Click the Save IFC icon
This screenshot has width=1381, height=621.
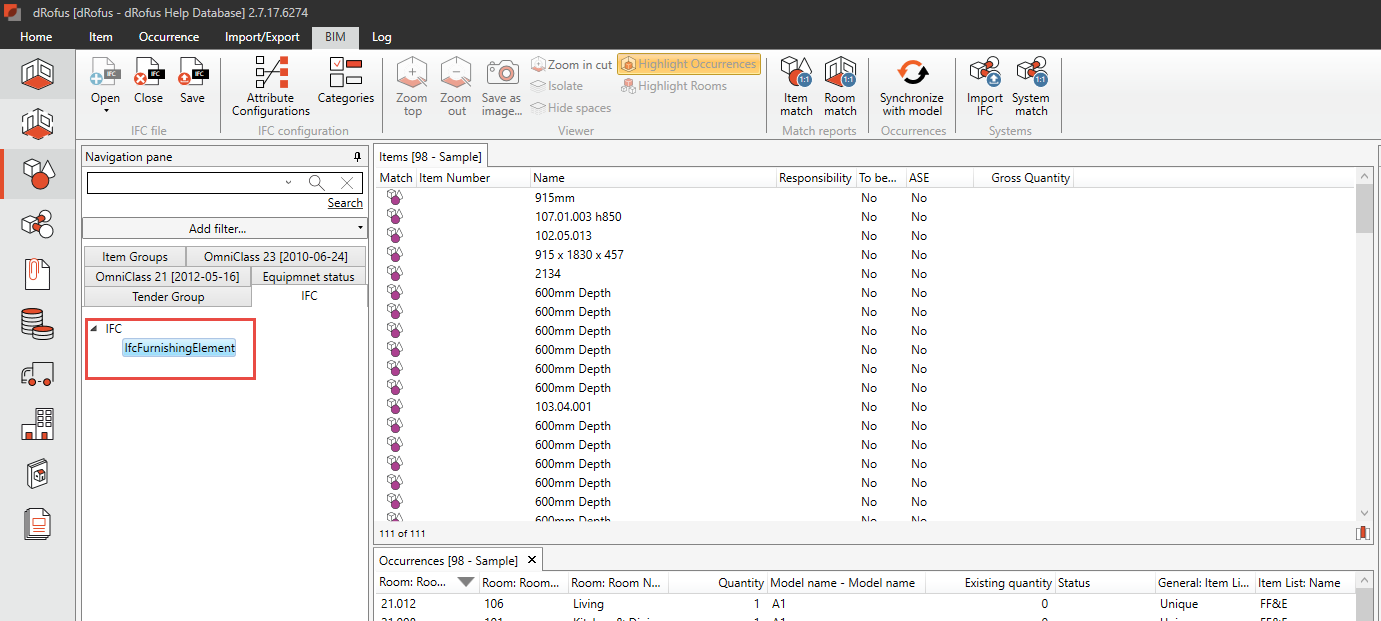[x=192, y=73]
